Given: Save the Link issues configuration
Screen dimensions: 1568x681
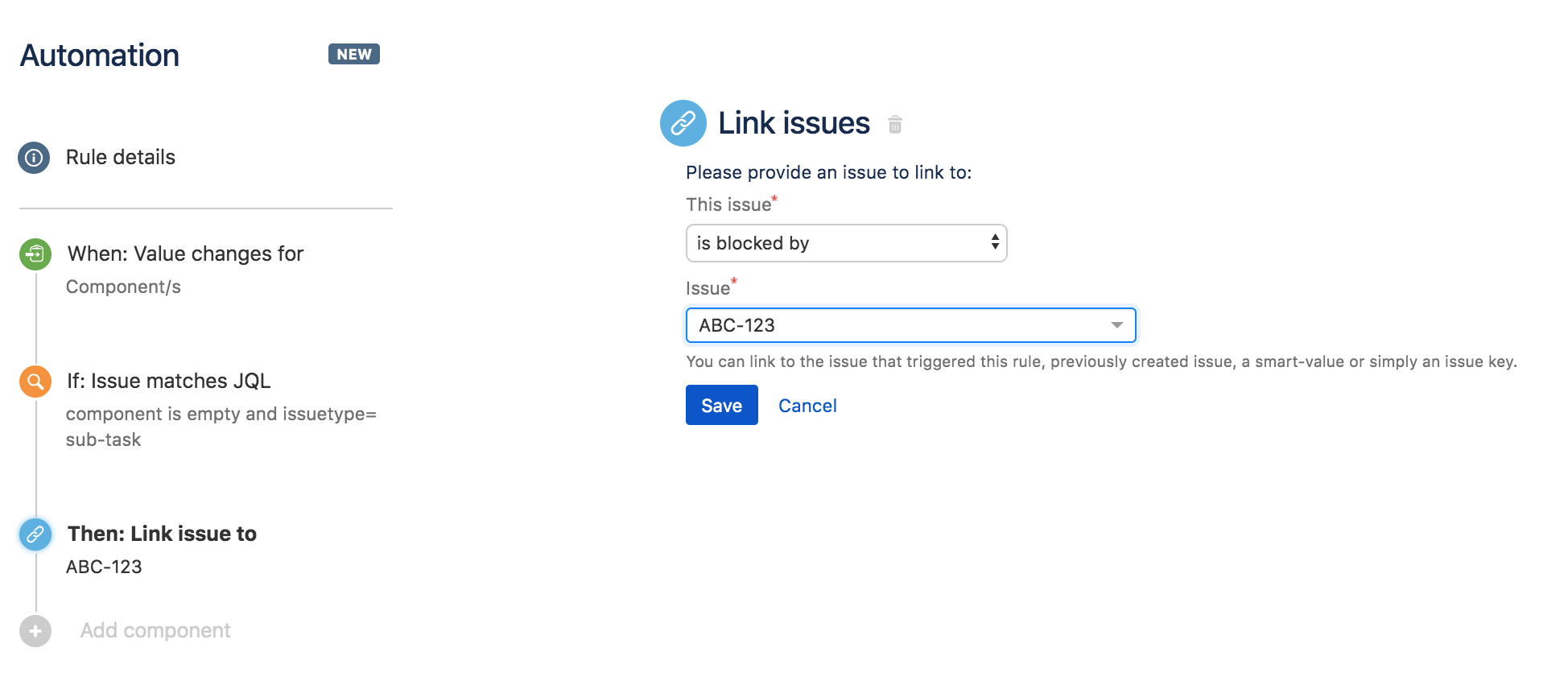Looking at the screenshot, I should (x=721, y=405).
